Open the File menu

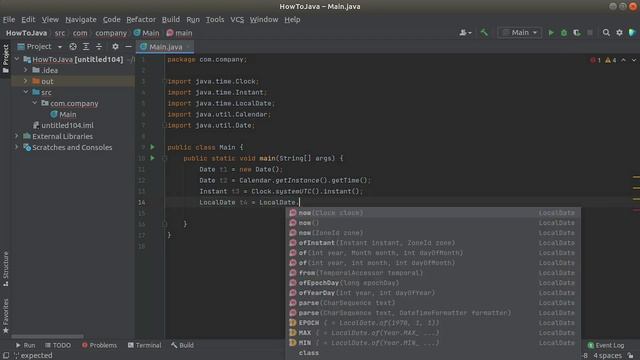9,20
